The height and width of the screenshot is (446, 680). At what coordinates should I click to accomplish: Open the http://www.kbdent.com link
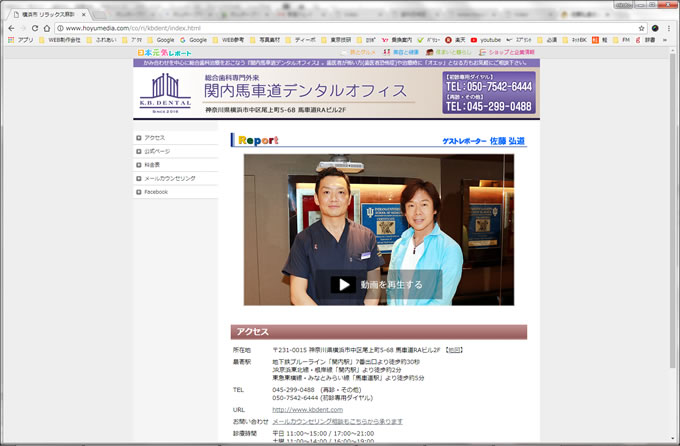pyautogui.click(x=307, y=410)
